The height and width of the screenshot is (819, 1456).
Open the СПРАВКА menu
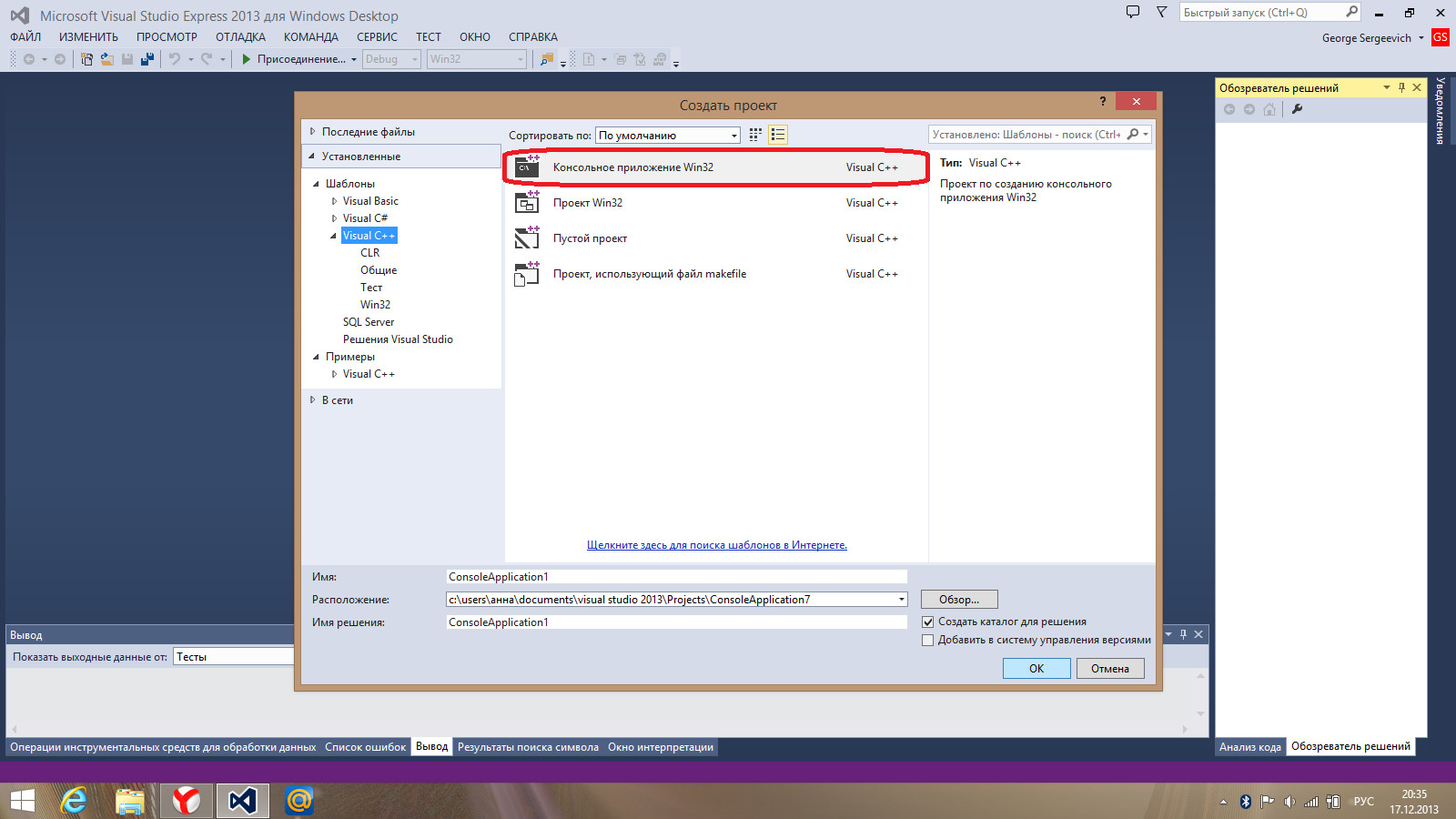click(x=533, y=37)
